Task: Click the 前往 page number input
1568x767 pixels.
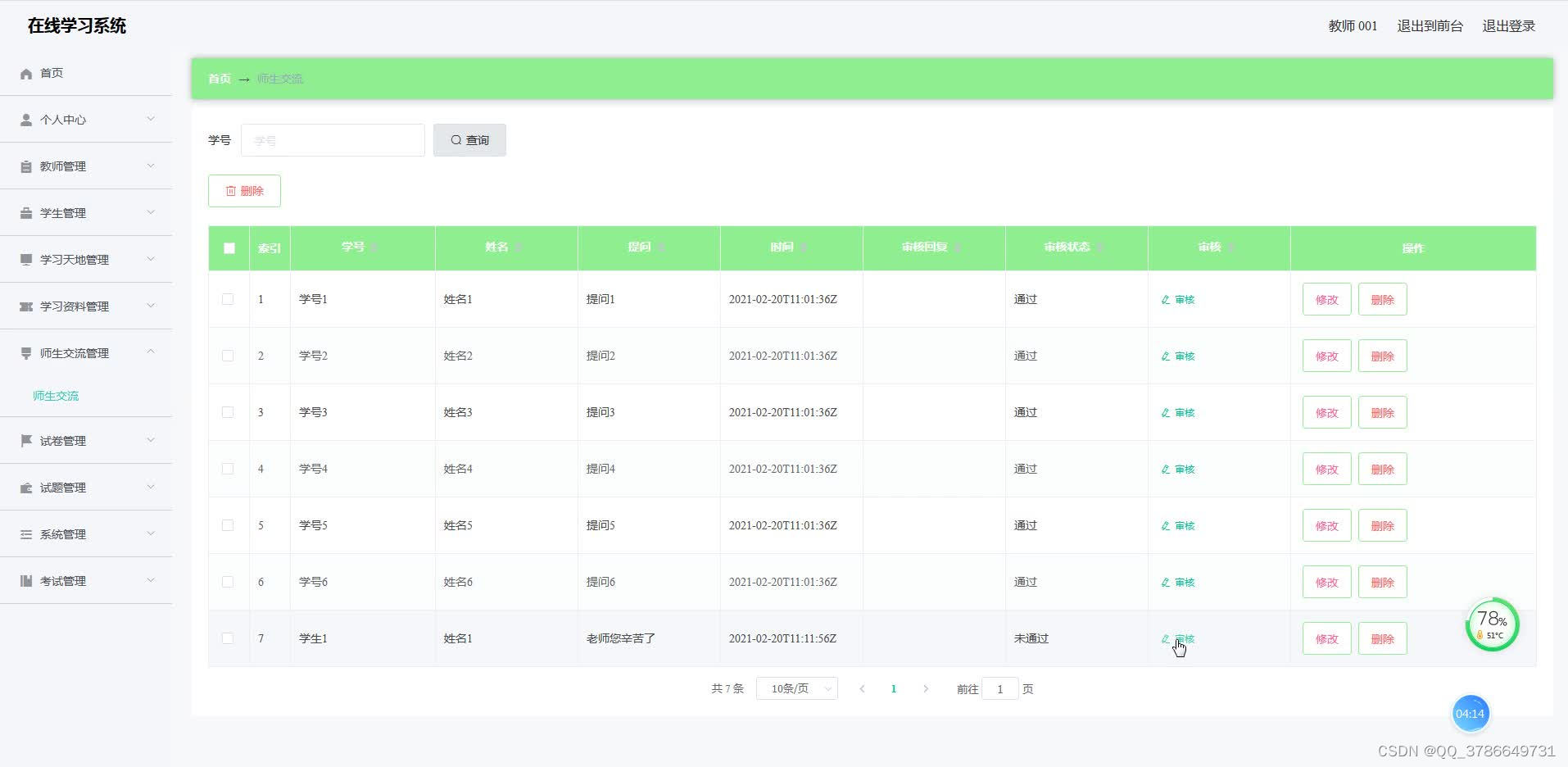Action: click(999, 689)
